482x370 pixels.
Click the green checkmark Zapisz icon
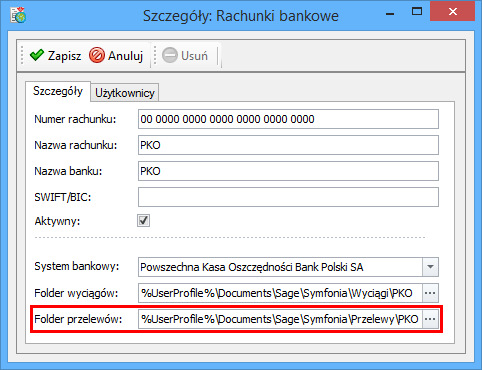point(37,55)
